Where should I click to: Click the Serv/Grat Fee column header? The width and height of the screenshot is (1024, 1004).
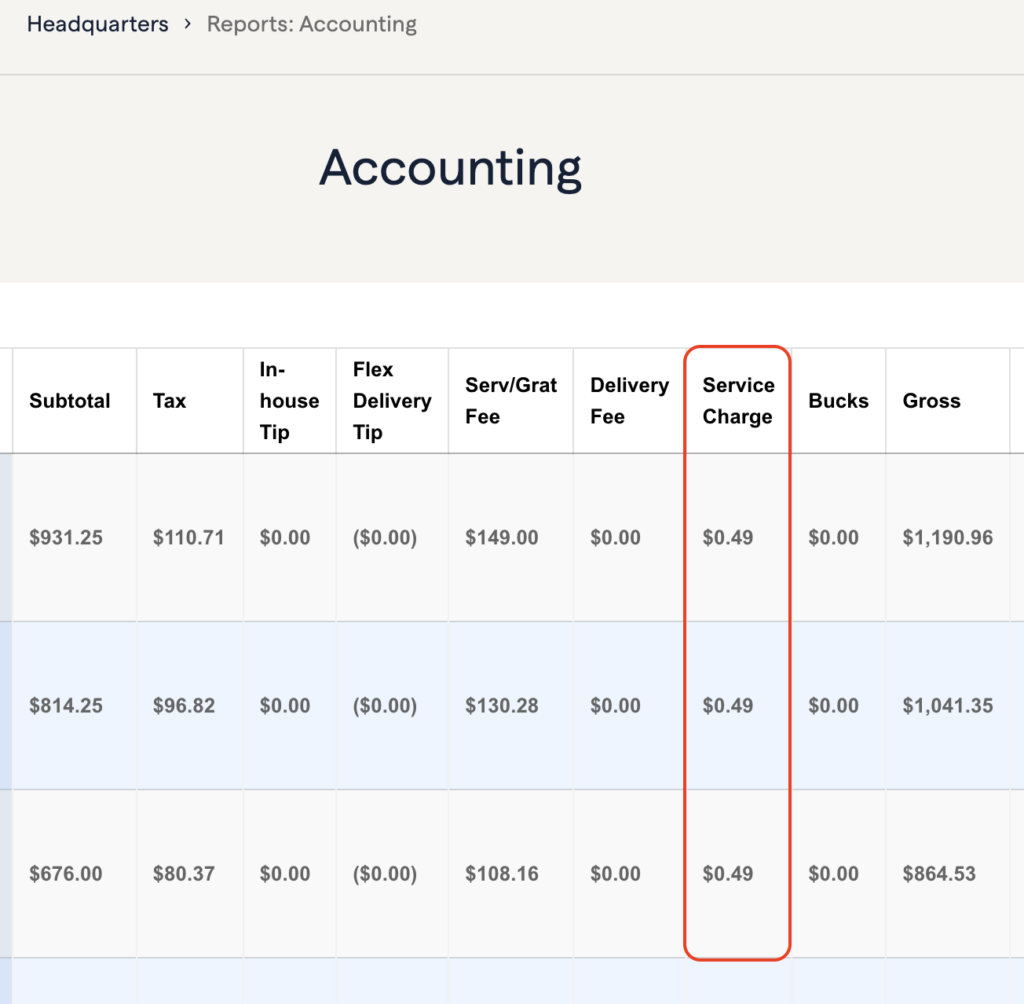tap(510, 401)
